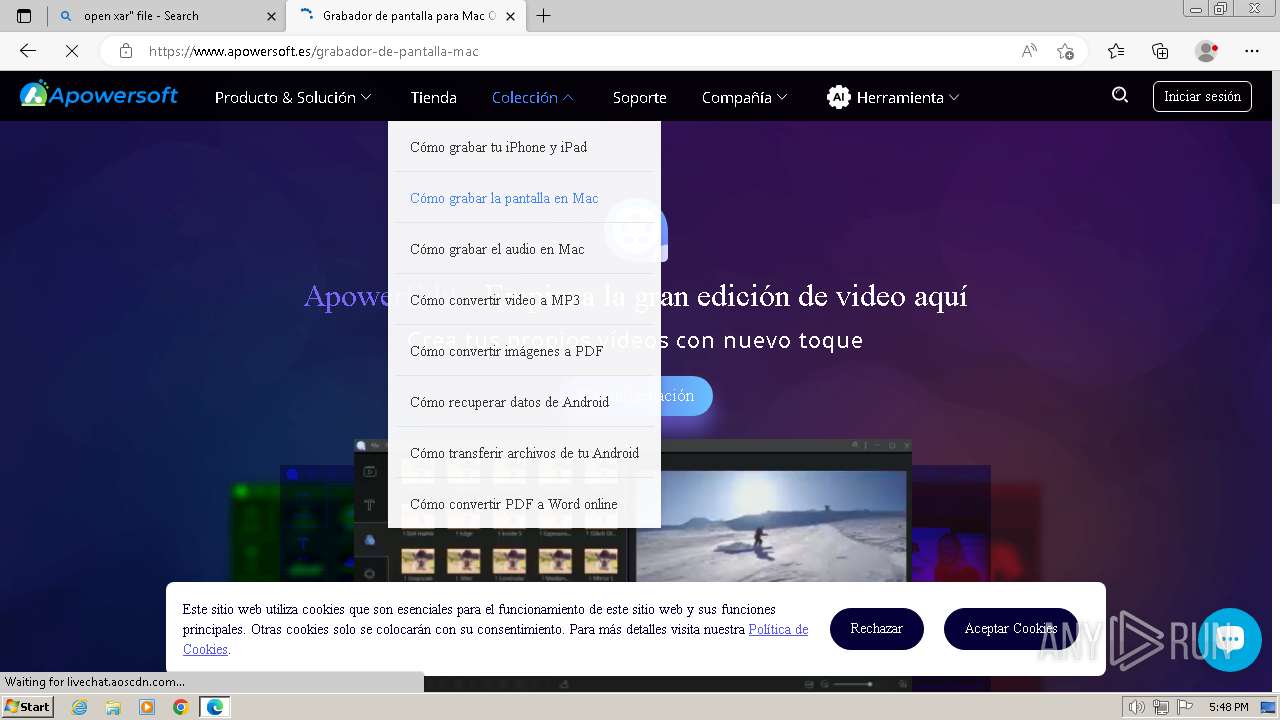Screen dimensions: 1280x720
Task: Open the Read aloud icon in the address bar
Action: click(1029, 51)
